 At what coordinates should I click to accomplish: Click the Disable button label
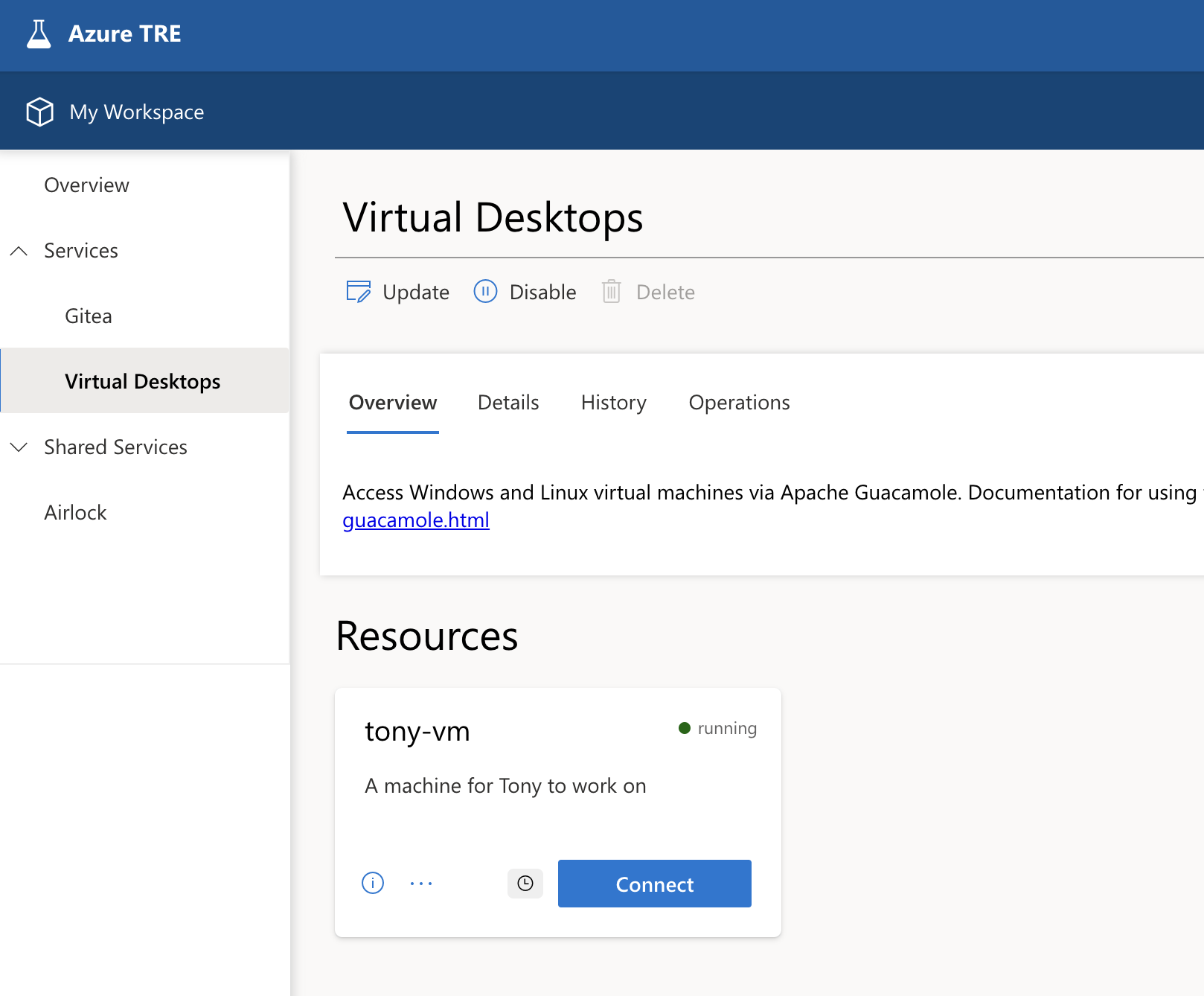[543, 293]
